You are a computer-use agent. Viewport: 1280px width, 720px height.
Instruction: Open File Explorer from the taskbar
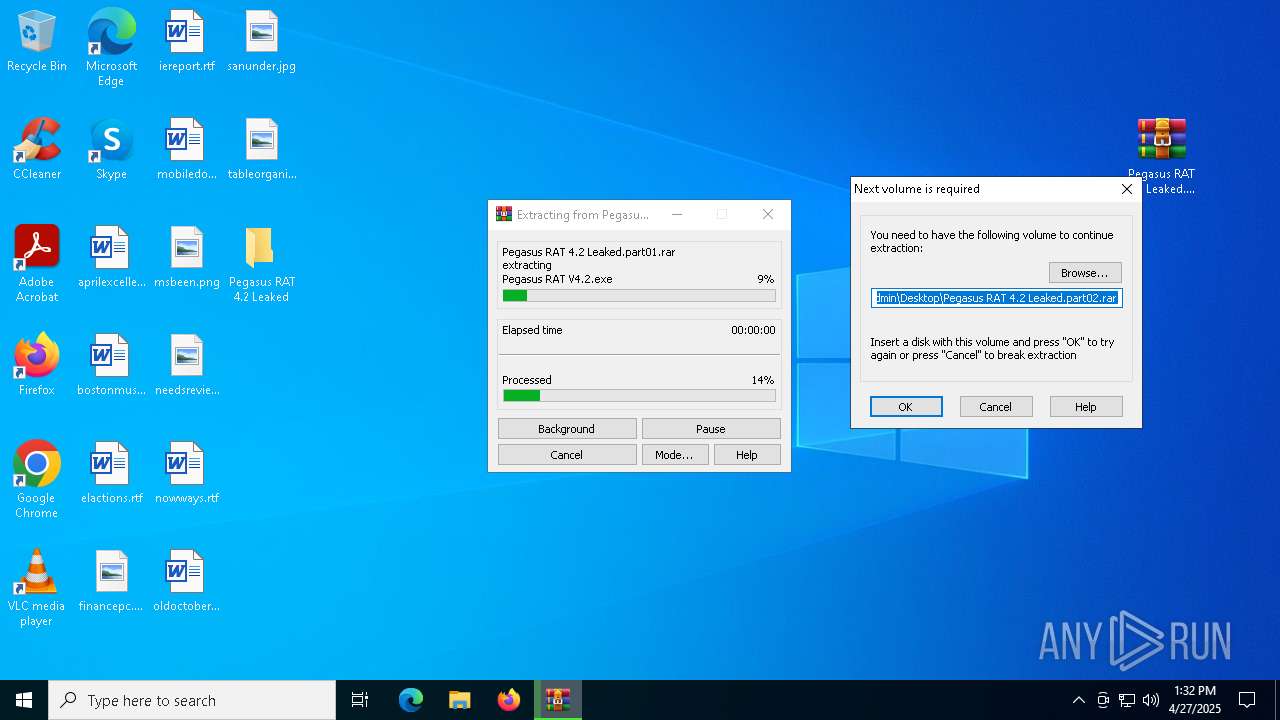460,700
